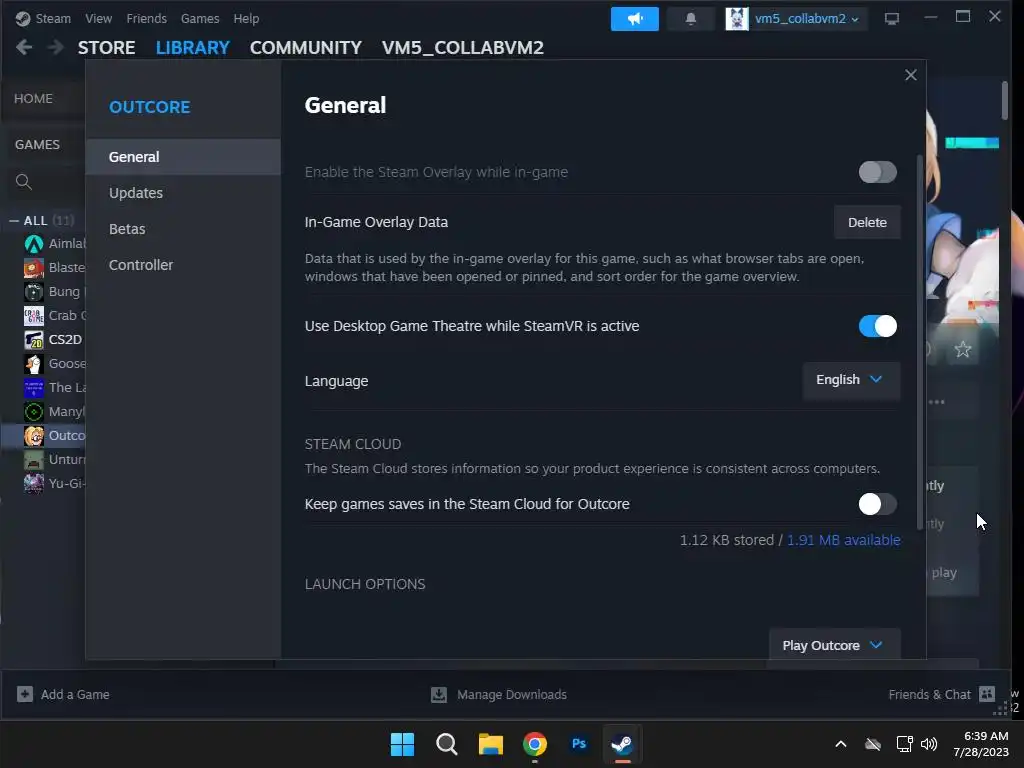
Task: Collapse the ALL games category
Action: coord(14,221)
